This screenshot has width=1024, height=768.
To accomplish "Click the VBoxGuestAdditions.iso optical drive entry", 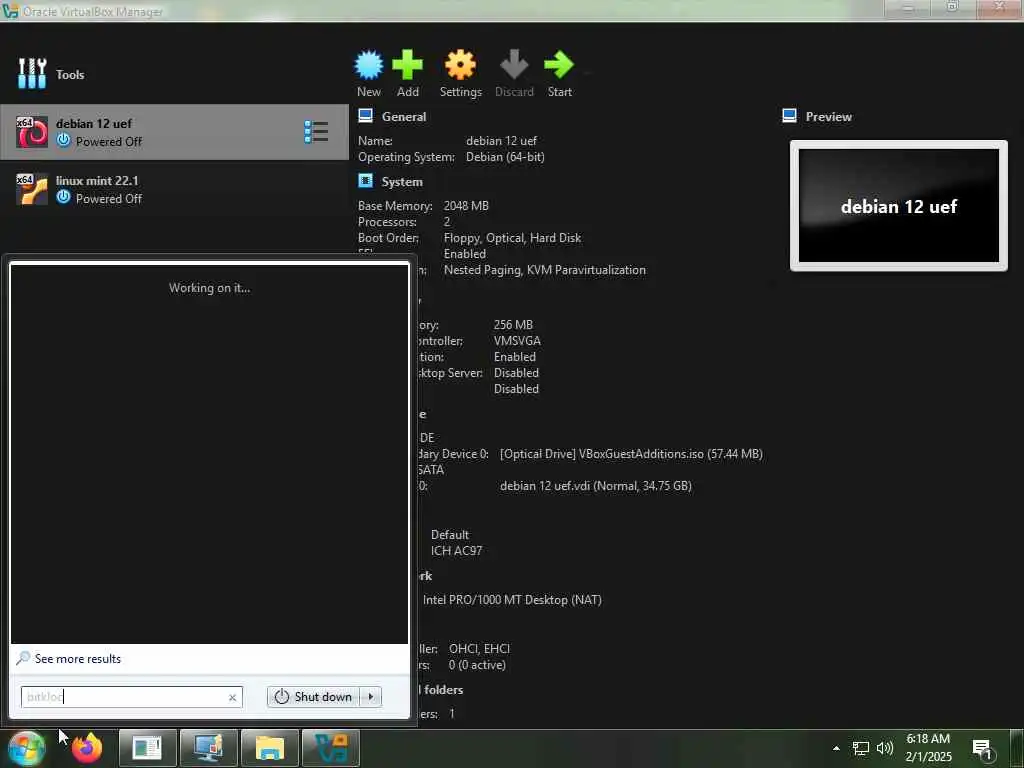I will (631, 454).
